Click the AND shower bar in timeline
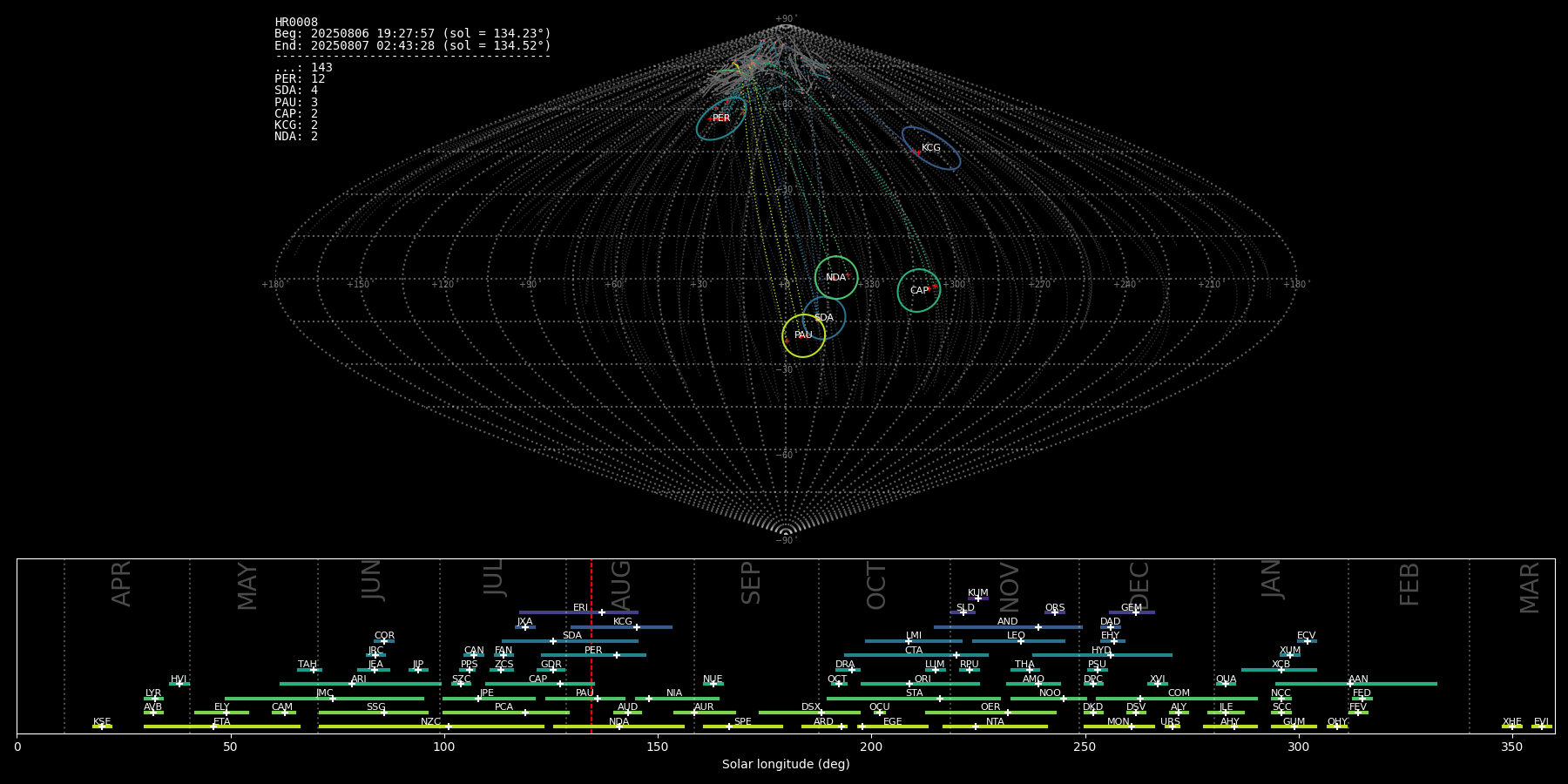This screenshot has width=1568, height=784. point(1008,627)
